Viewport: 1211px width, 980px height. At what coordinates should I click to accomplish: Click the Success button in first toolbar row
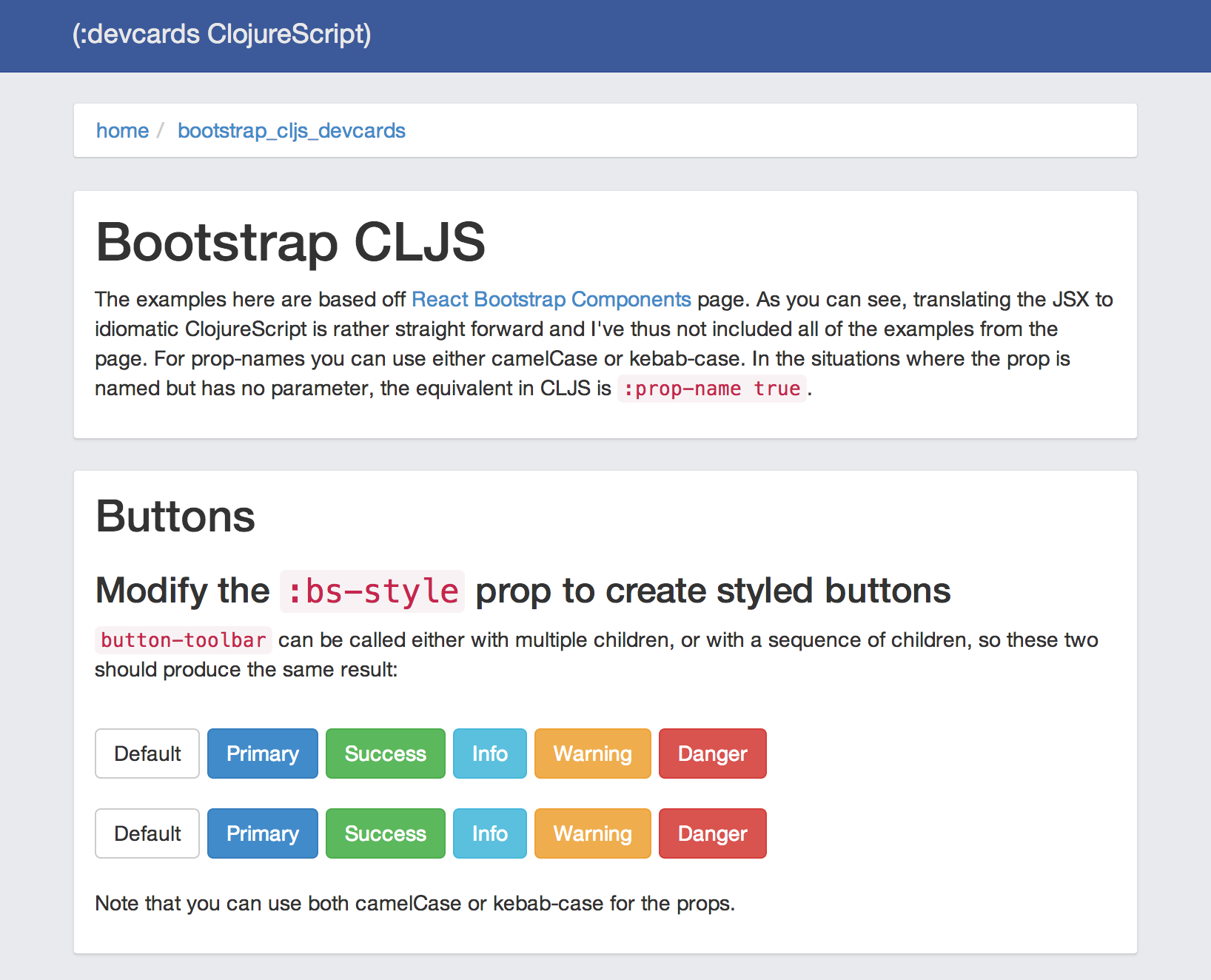[386, 754]
